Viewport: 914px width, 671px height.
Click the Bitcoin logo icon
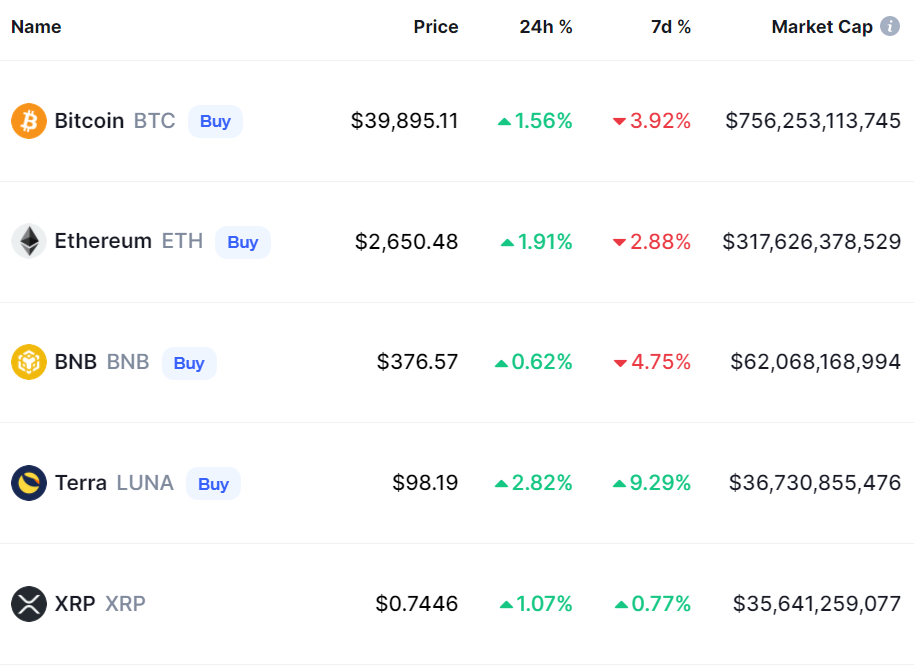(x=29, y=121)
